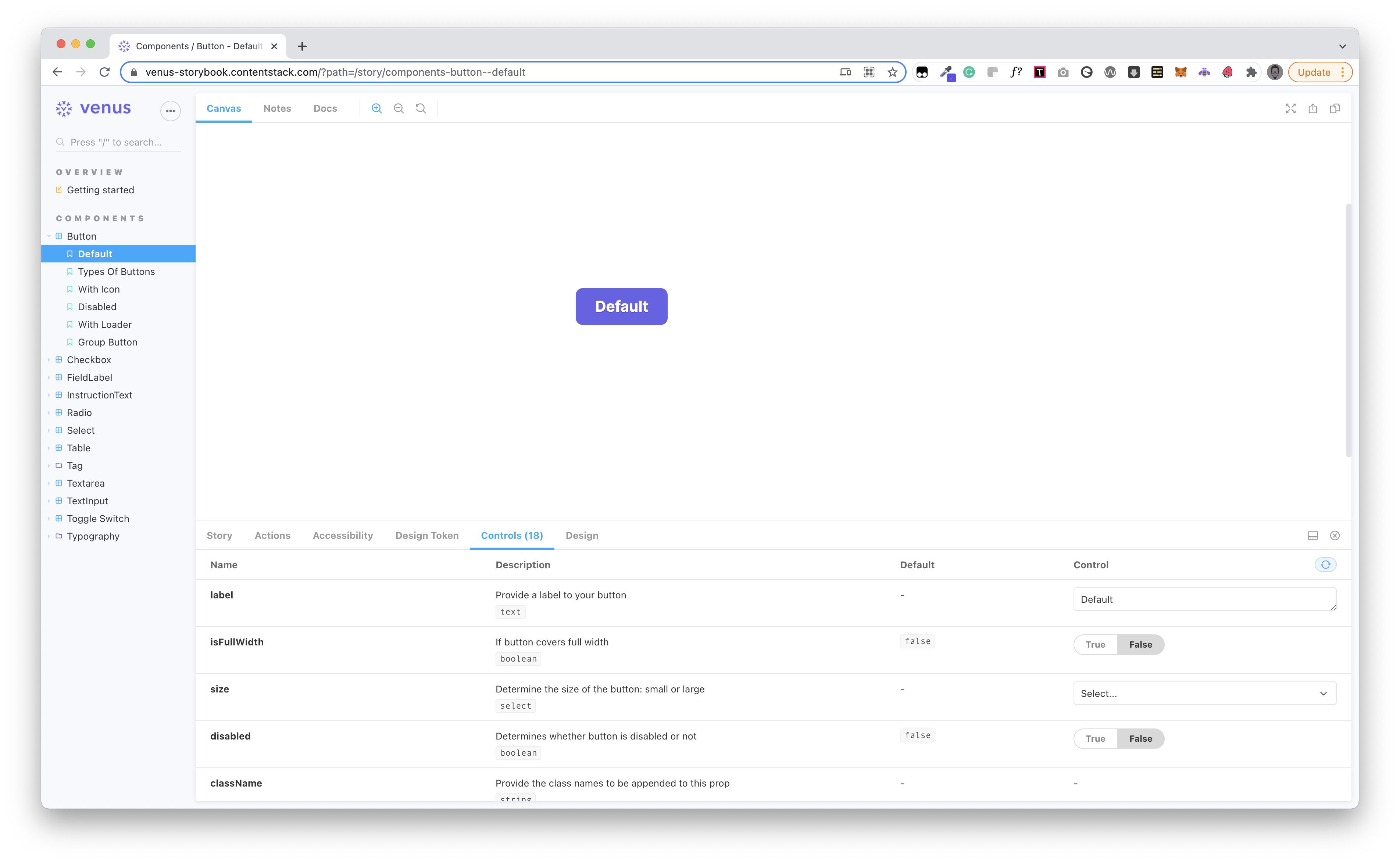This screenshot has height=863, width=1400.
Task: Click the f? font finder extension icon
Action: pos(1016,72)
